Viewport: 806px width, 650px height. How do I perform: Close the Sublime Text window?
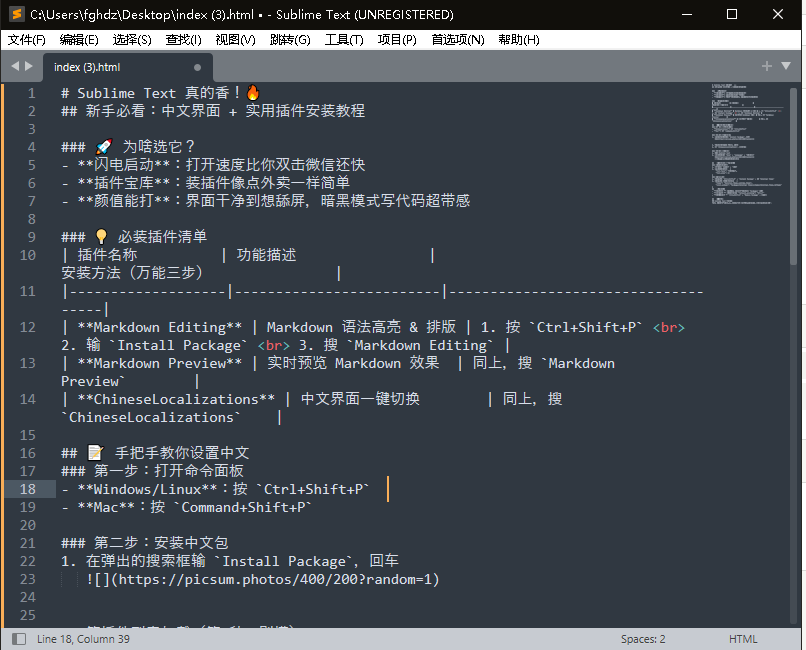pos(778,14)
